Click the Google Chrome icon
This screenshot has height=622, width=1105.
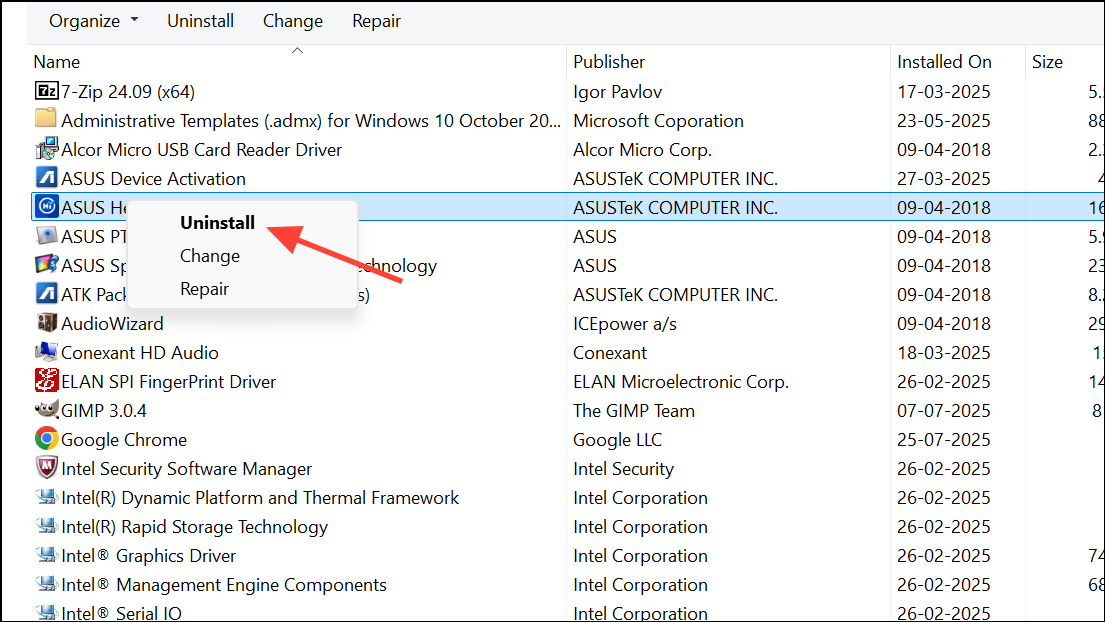pyautogui.click(x=46, y=439)
